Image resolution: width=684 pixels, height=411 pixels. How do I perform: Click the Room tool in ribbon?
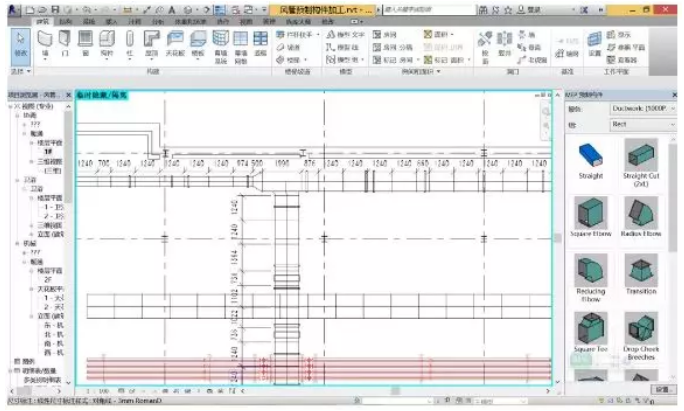pyautogui.click(x=385, y=34)
